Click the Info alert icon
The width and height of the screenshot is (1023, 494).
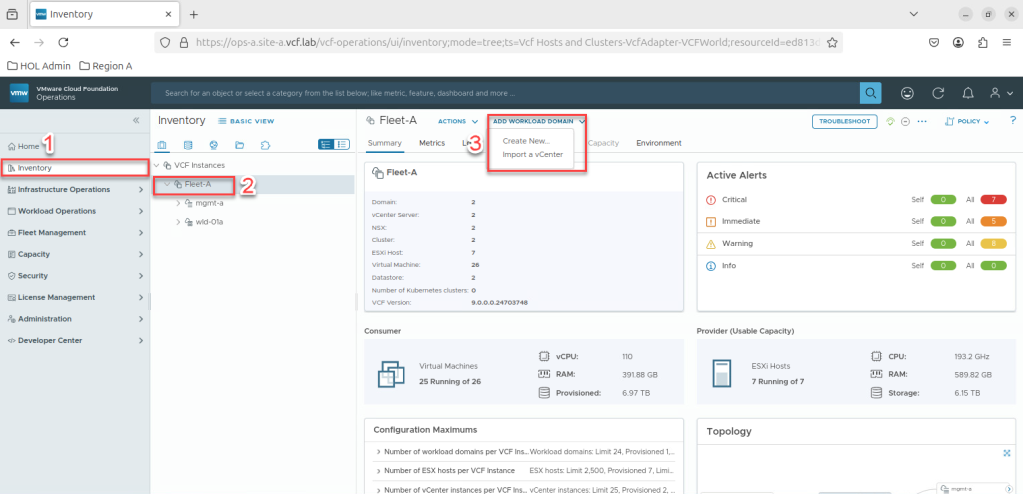[712, 266]
